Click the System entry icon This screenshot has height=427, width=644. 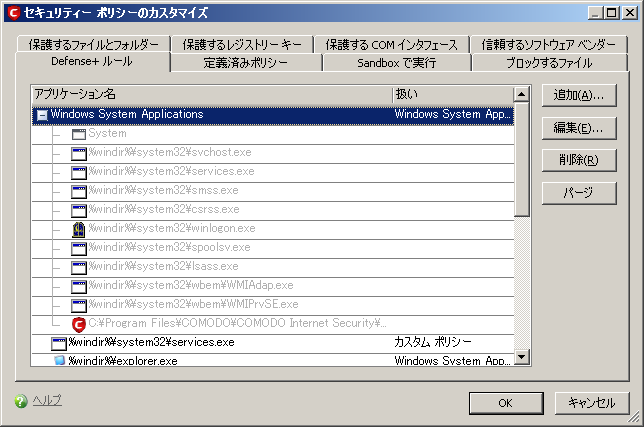coord(79,133)
